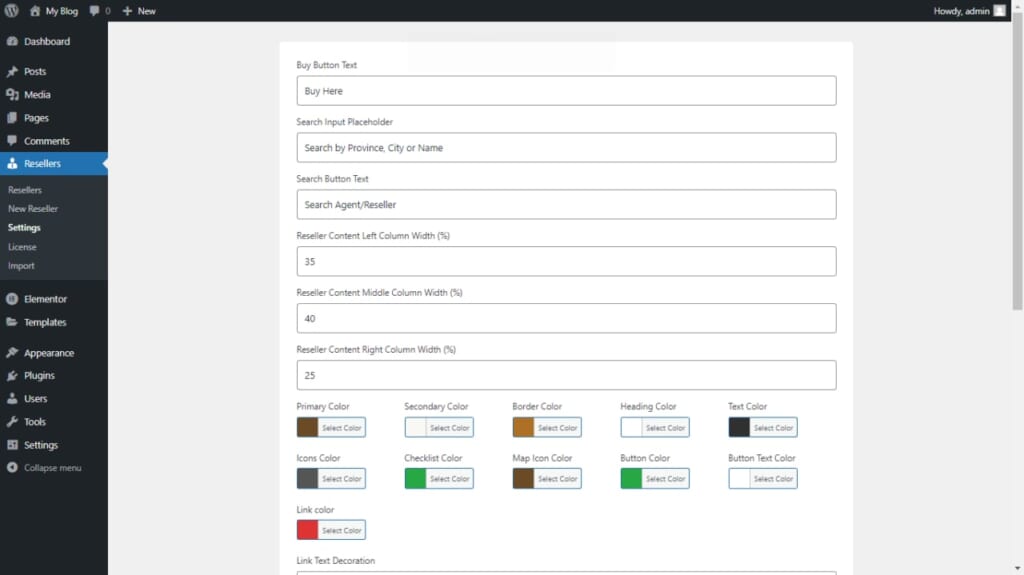
Task: Click the Tools wrench icon
Action: pos(12,422)
